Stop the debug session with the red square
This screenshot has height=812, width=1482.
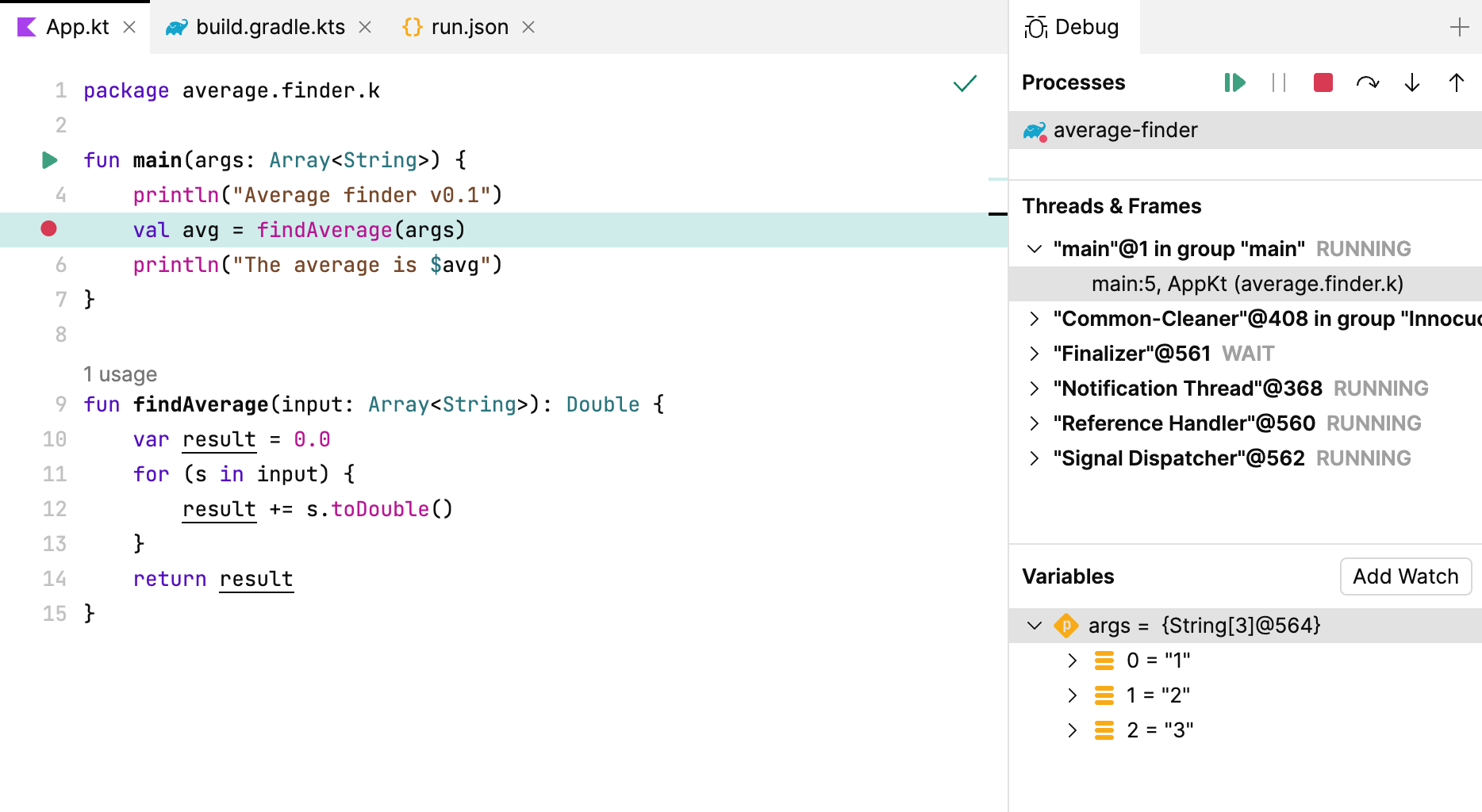pos(1322,82)
